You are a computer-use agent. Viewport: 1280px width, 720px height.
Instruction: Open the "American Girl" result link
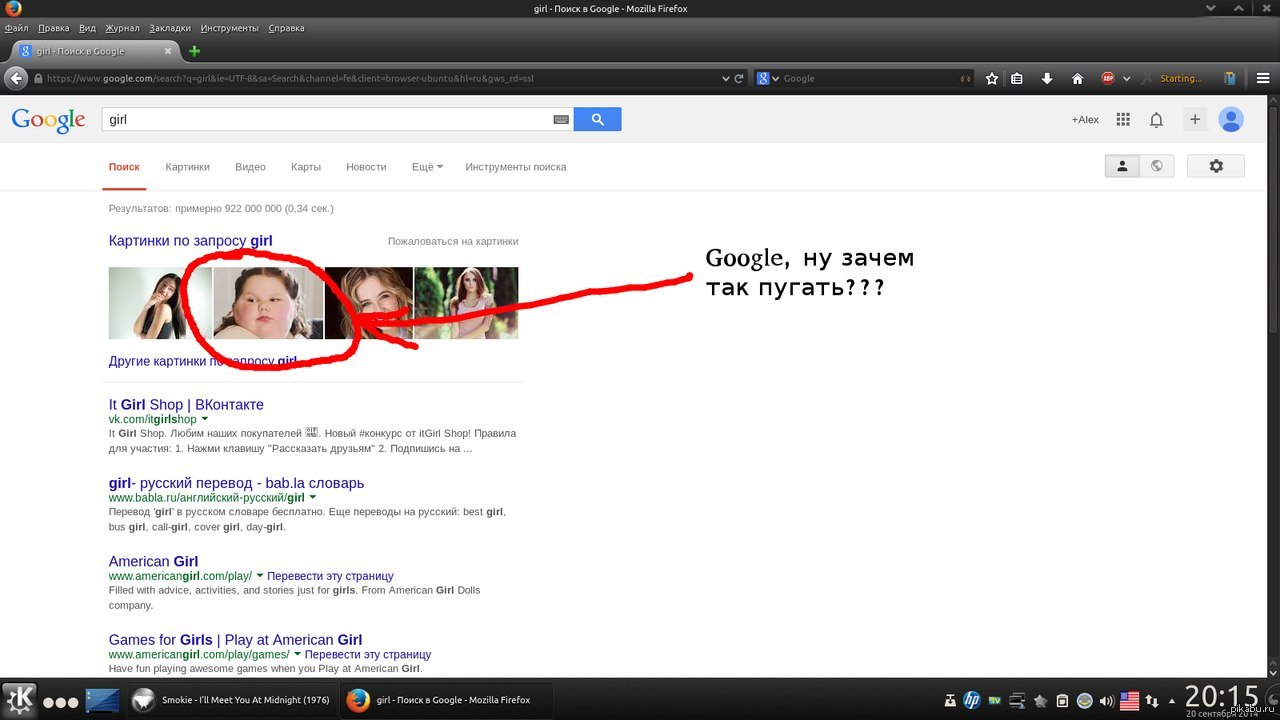(x=153, y=561)
